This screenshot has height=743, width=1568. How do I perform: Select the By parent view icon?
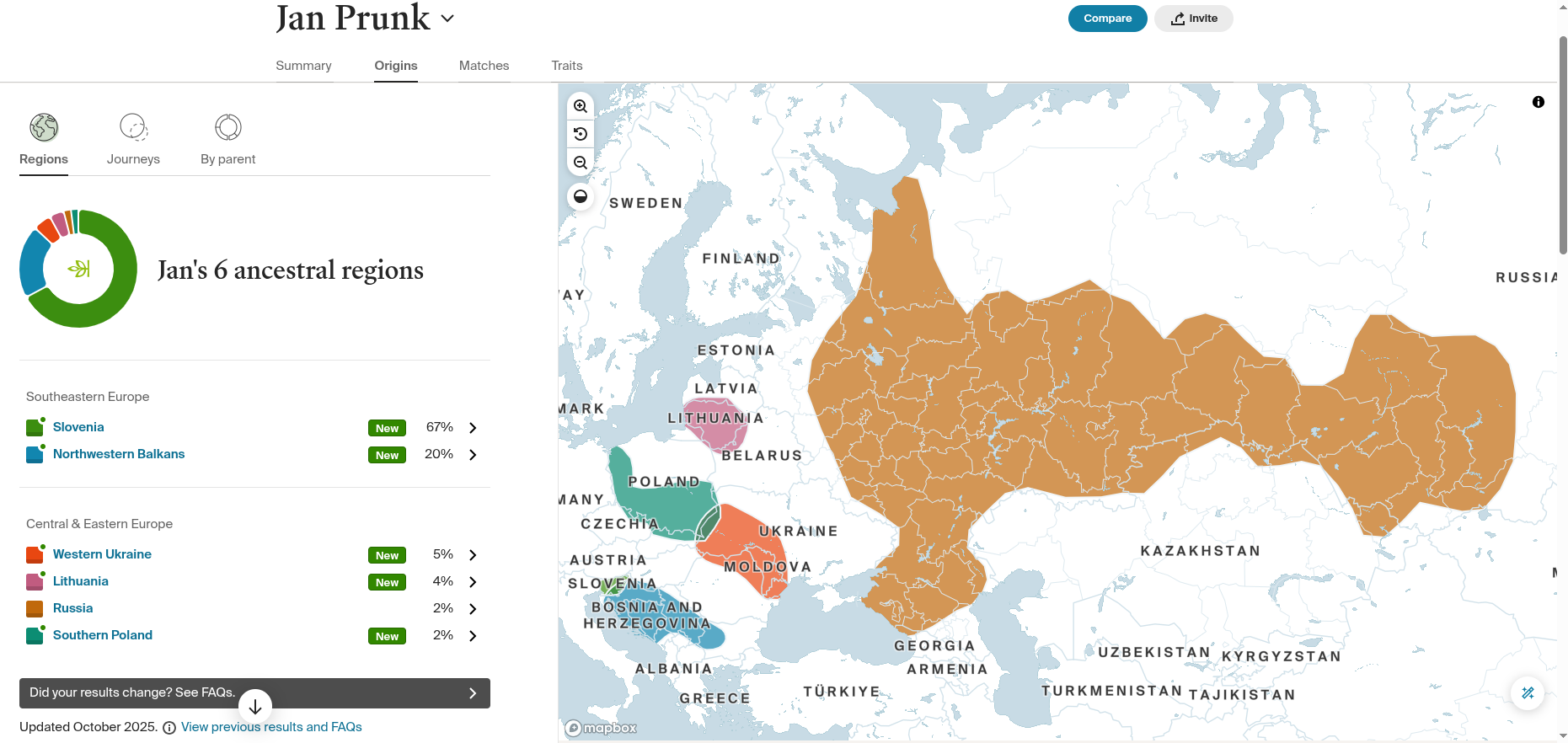tap(227, 127)
